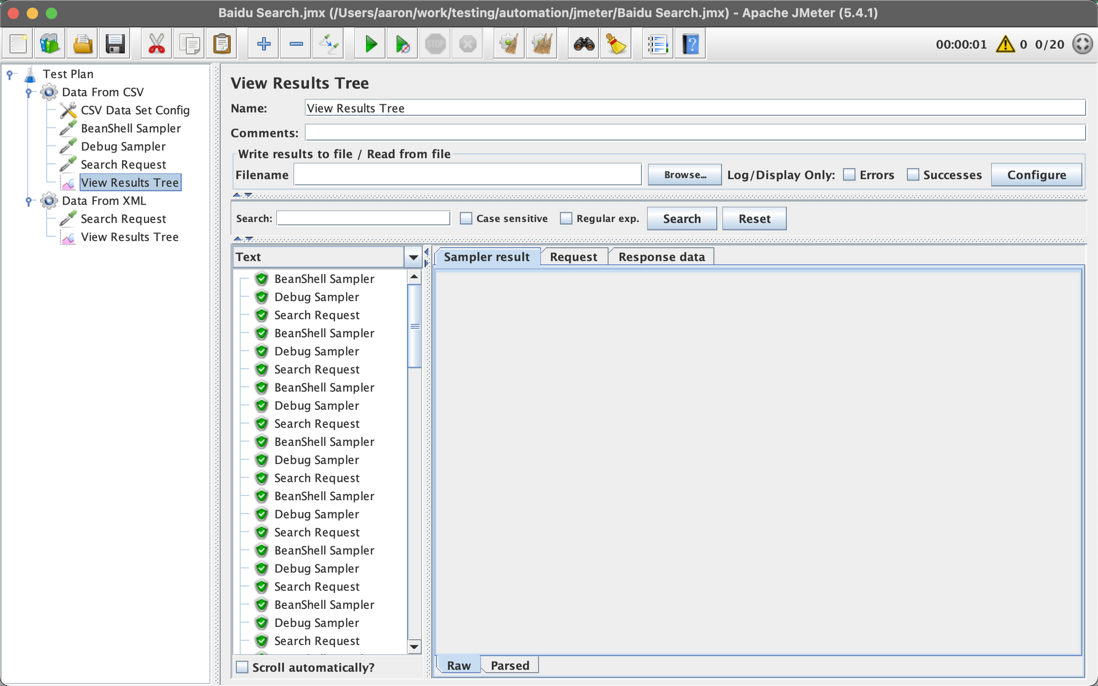Focus the Search text field
Screen dimensions: 1098x686
pyautogui.click(x=363, y=218)
